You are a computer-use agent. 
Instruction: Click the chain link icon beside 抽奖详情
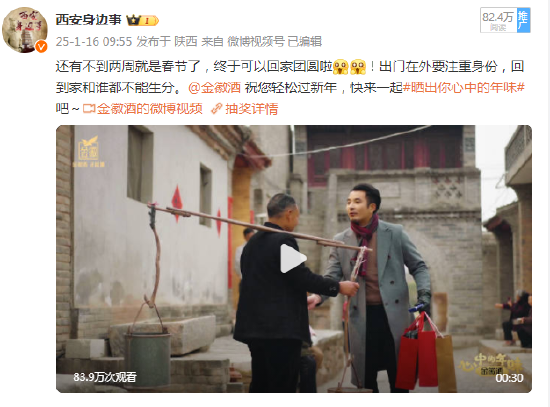click(x=217, y=109)
